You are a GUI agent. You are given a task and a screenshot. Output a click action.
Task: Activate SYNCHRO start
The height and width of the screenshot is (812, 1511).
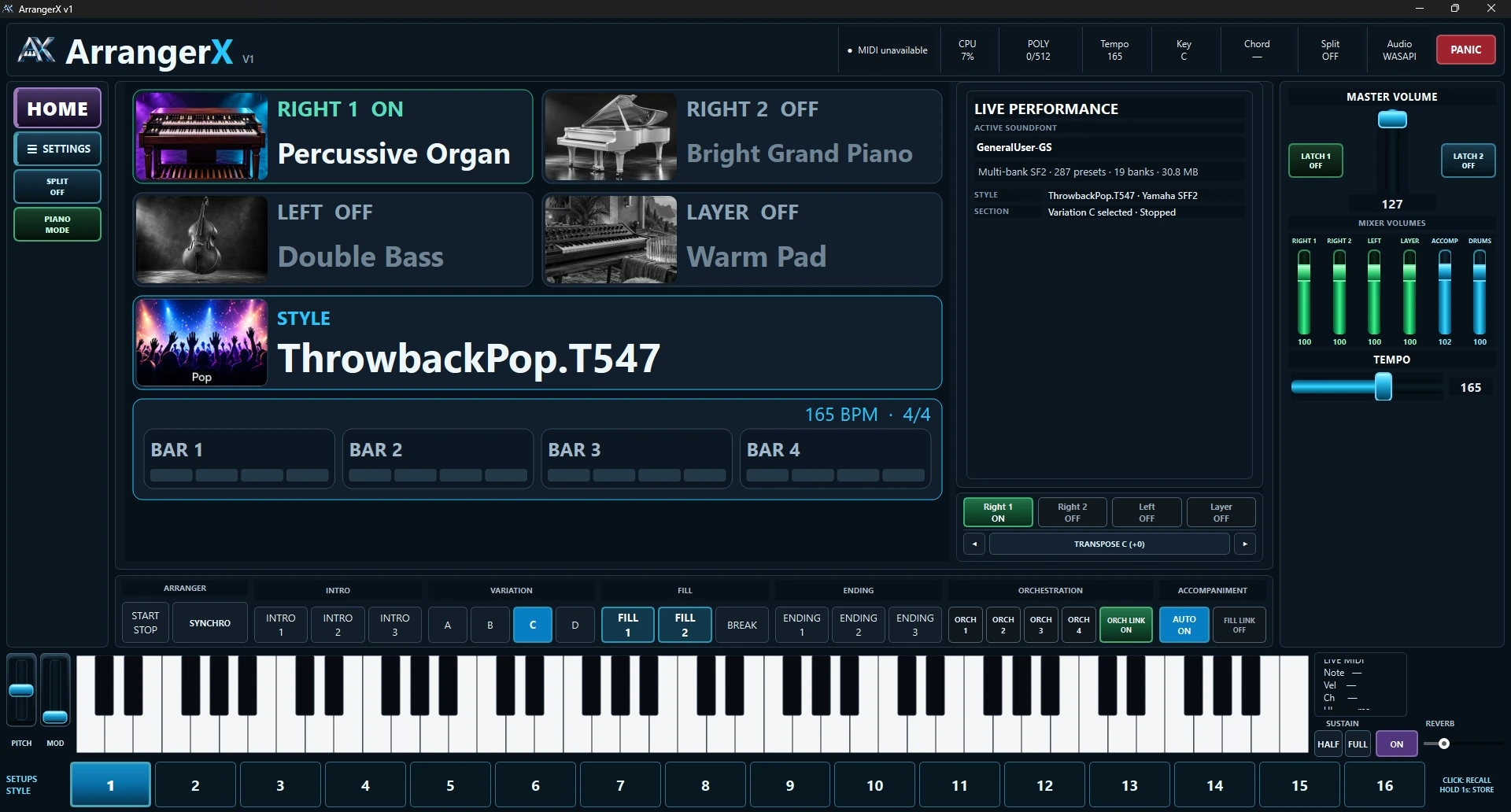(210, 623)
